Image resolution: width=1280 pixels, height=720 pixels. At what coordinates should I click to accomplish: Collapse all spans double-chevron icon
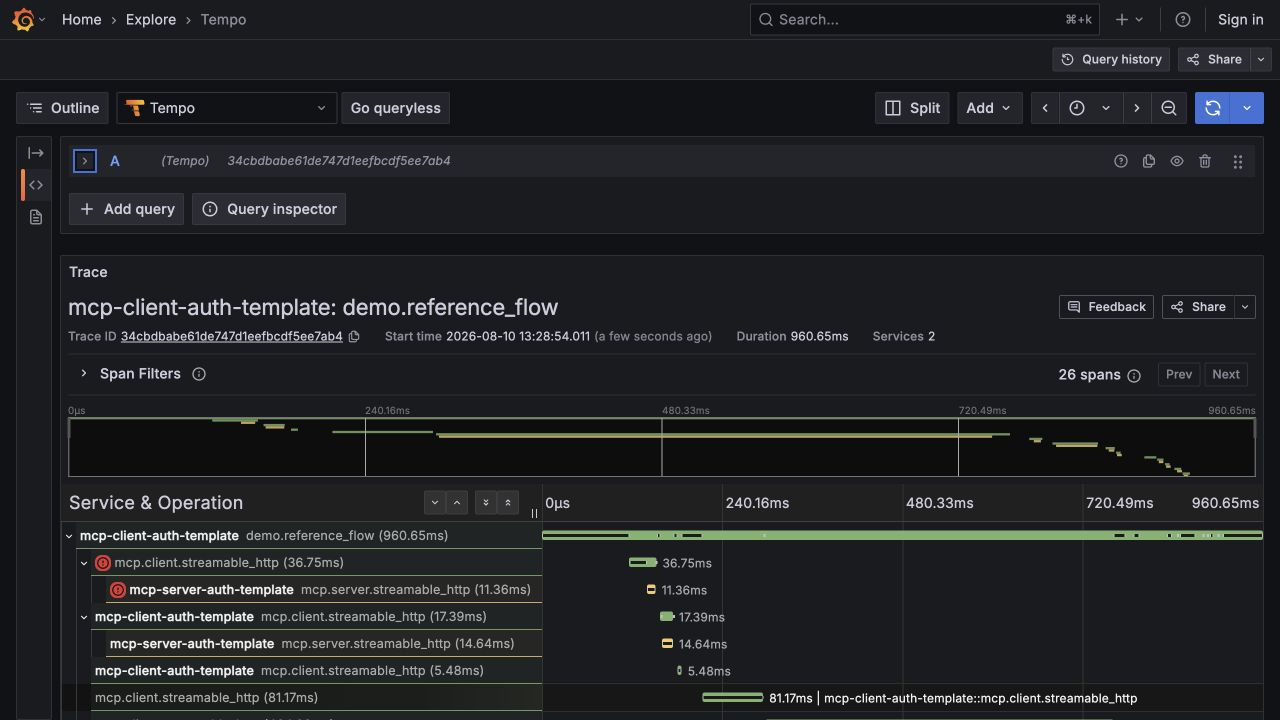(x=508, y=503)
